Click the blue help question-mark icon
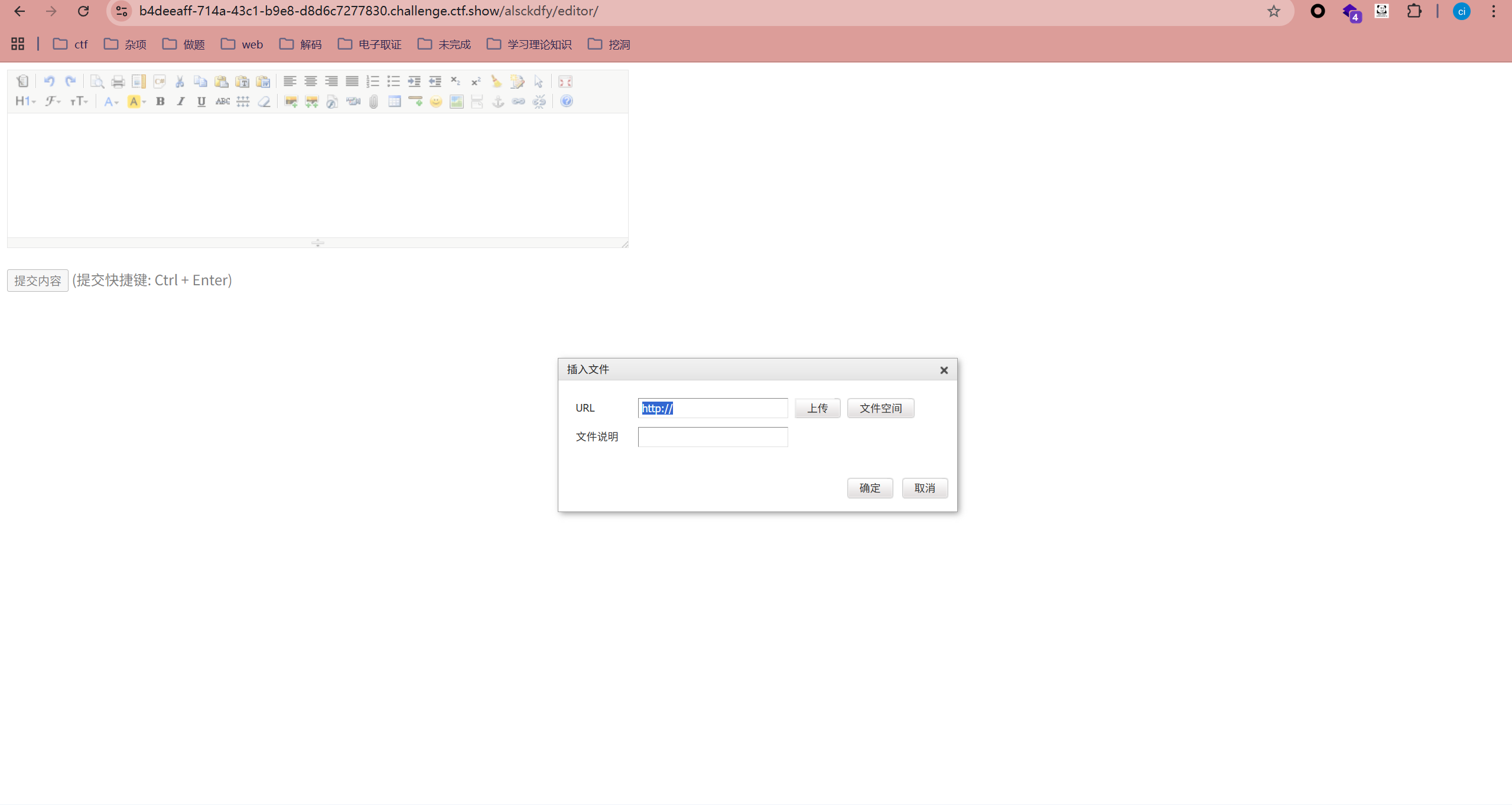Screen dimensions: 1512x805 click(566, 102)
